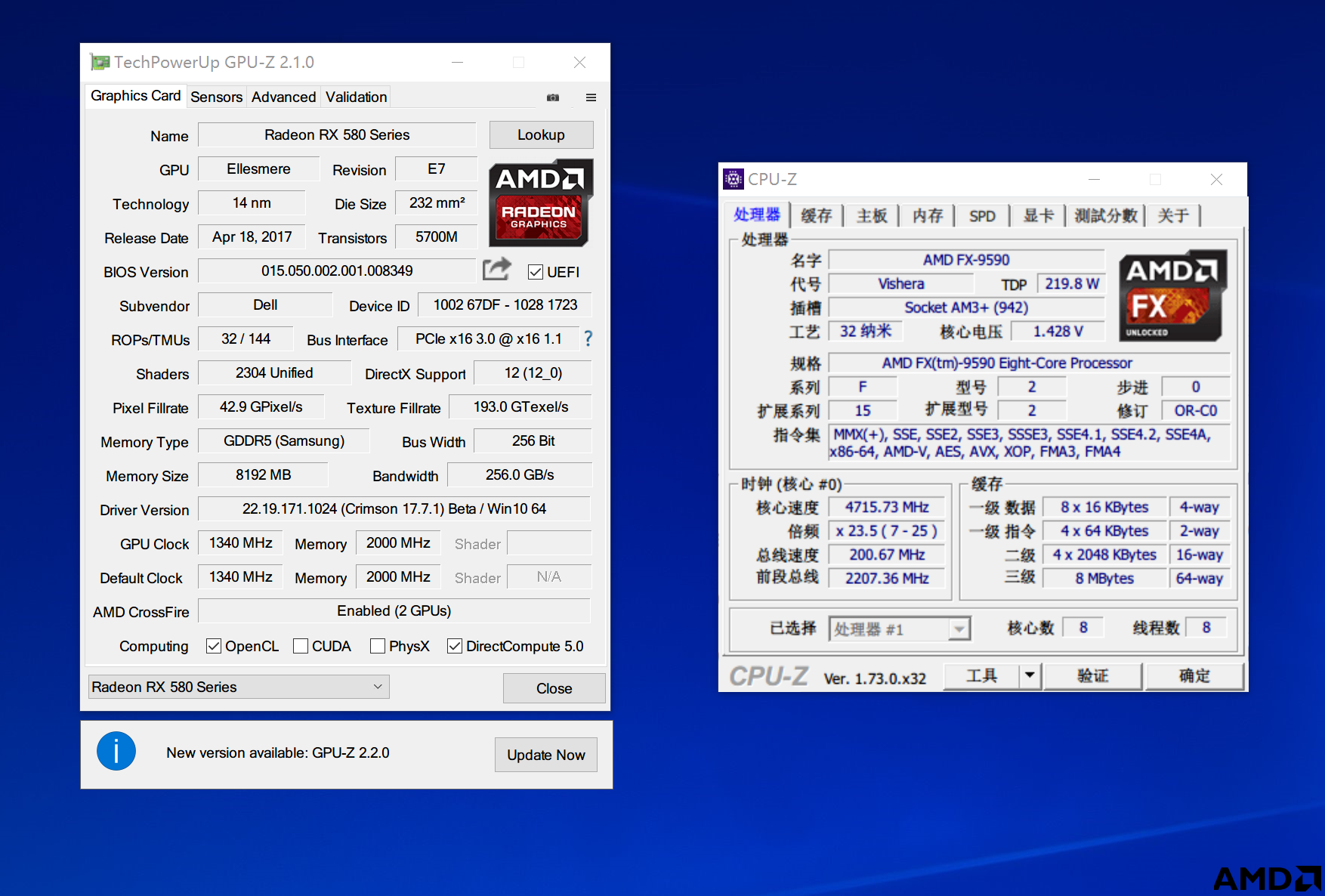The width and height of the screenshot is (1325, 896).
Task: Click the core voltage 1.428 V value
Action: 1058,331
